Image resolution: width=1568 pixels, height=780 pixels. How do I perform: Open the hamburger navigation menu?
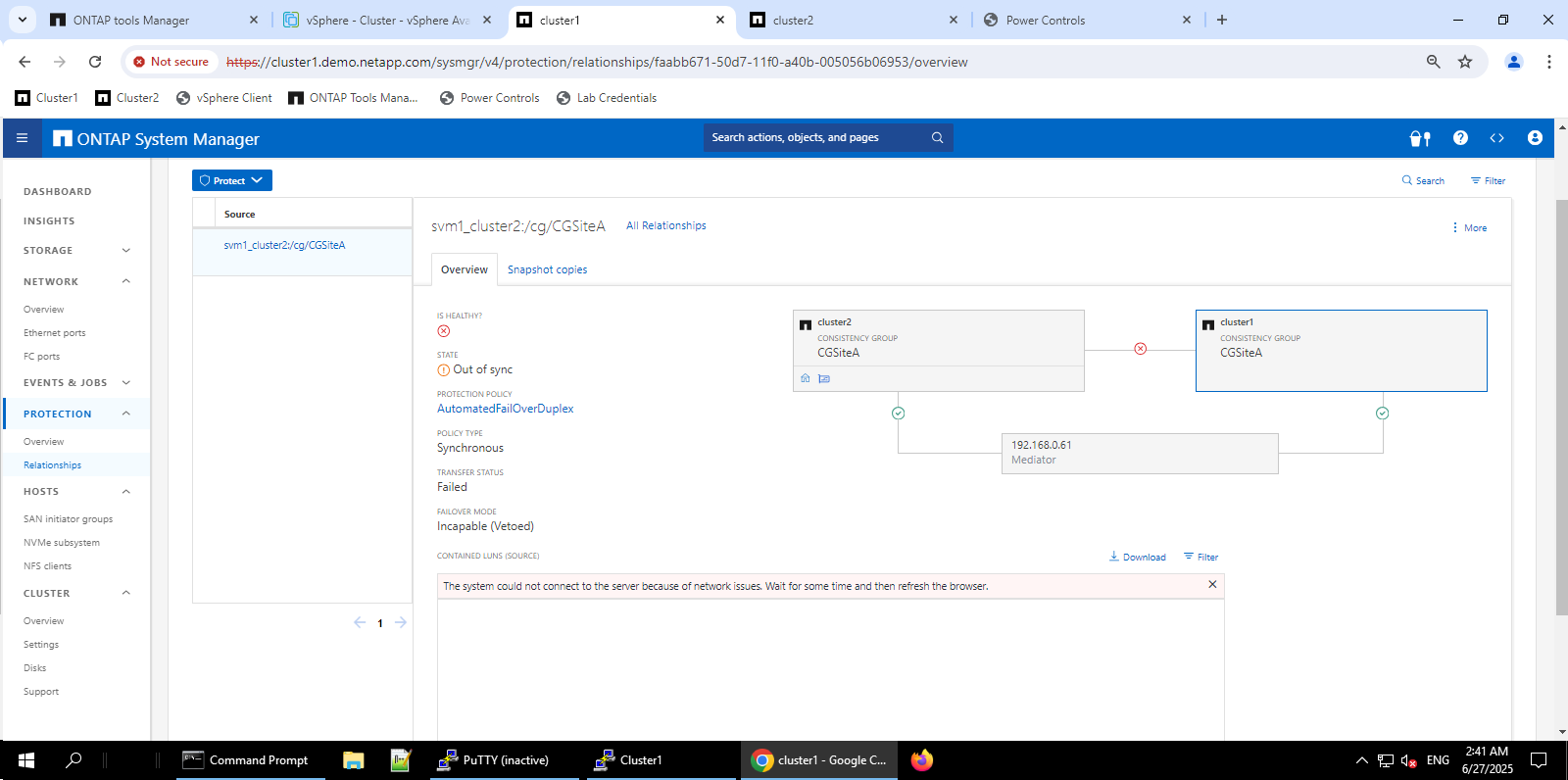22,138
